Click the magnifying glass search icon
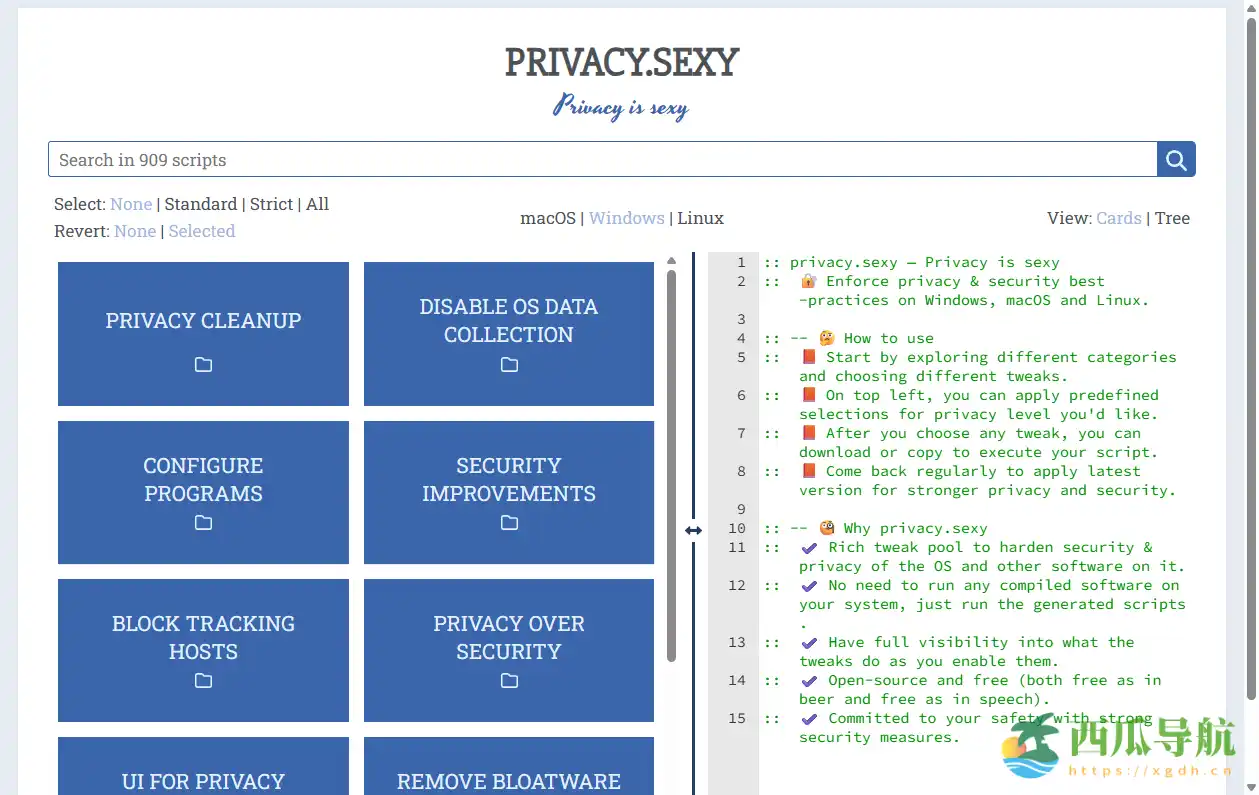 pos(1175,159)
